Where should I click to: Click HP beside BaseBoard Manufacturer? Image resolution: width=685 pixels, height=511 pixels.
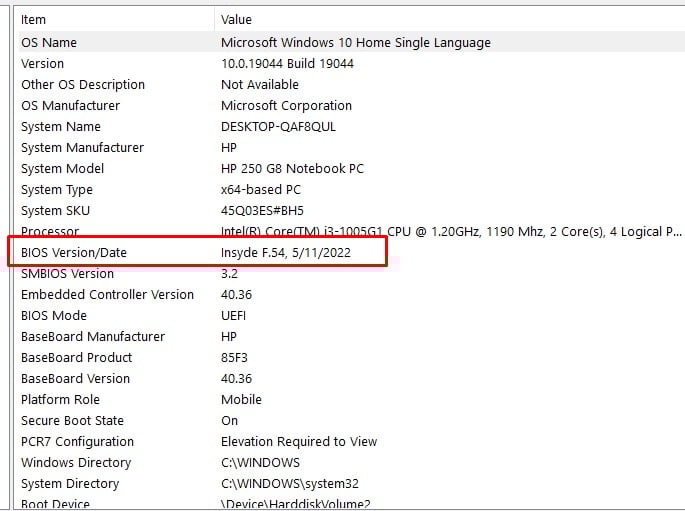pos(229,336)
